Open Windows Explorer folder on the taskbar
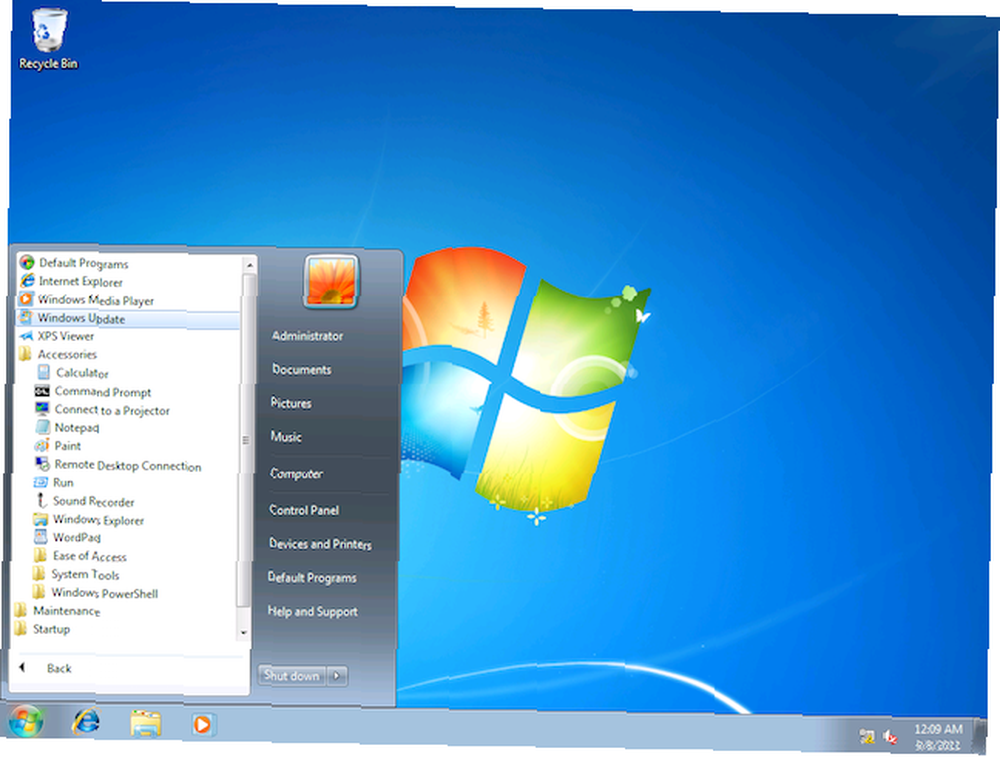This screenshot has width=1000, height=757. coord(146,724)
